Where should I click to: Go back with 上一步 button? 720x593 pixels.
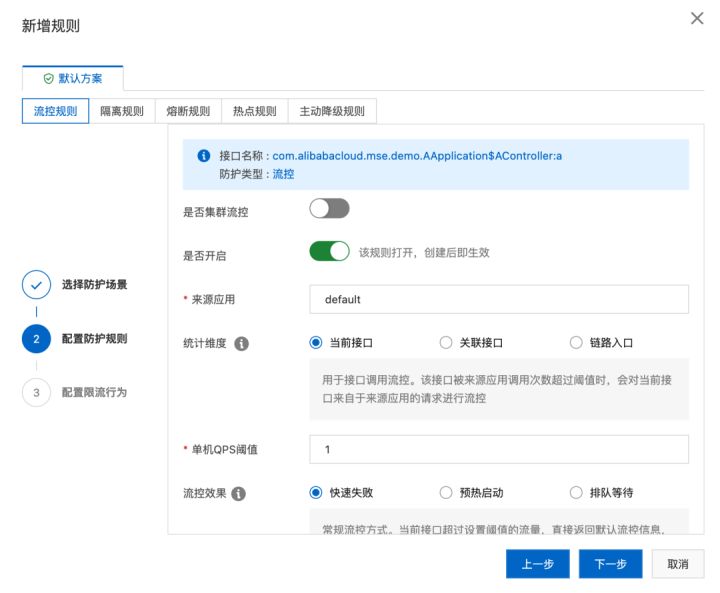[x=538, y=564]
